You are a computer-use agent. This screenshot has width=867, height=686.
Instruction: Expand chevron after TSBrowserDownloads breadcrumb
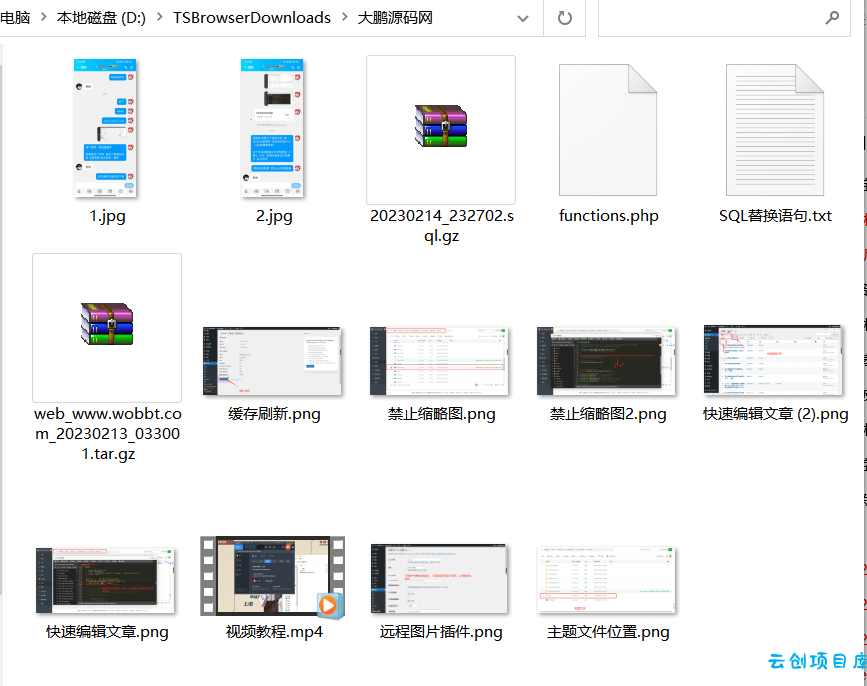pyautogui.click(x=344, y=17)
